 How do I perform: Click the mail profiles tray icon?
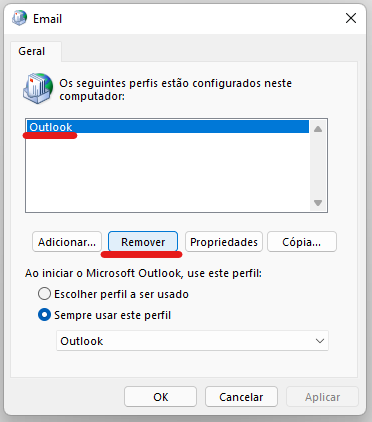click(x=38, y=89)
